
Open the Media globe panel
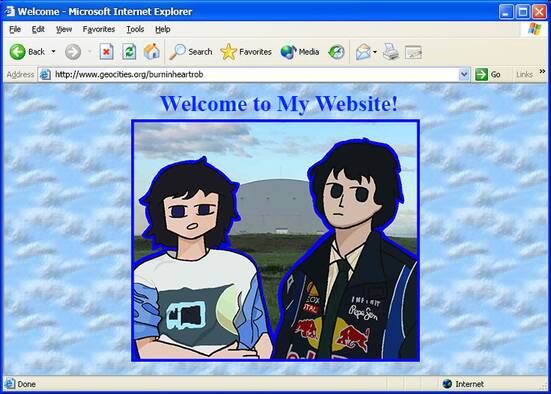click(300, 52)
